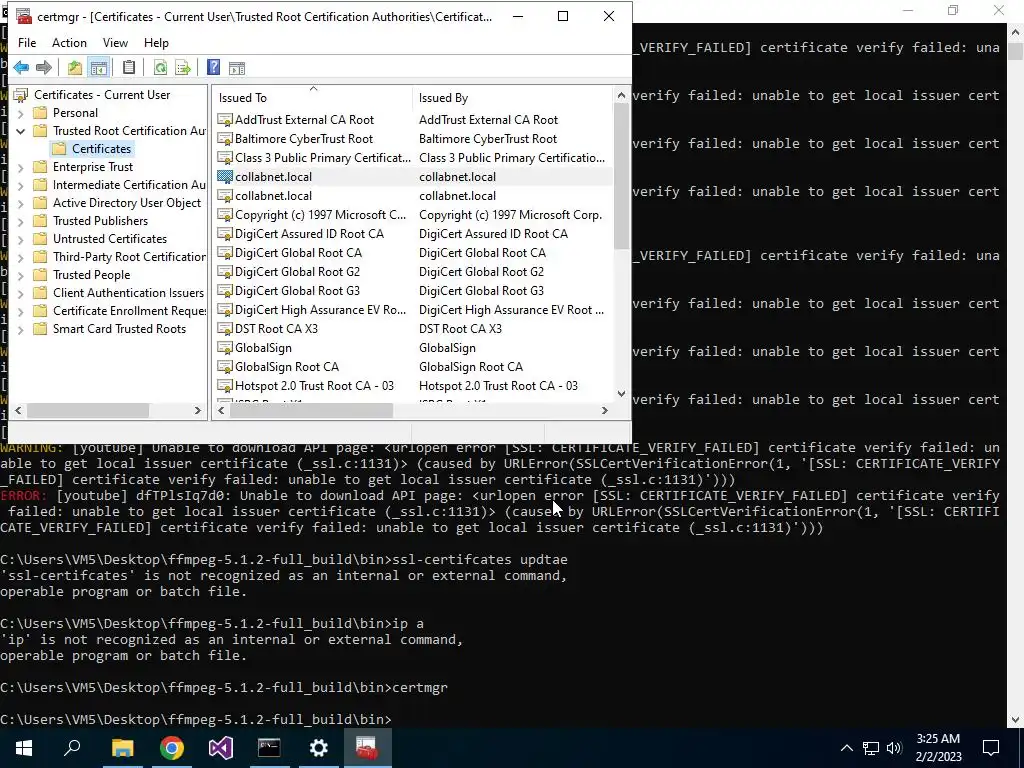Select the Smart Card Trusted Roots folder
Image resolution: width=1024 pixels, height=768 pixels.
(120, 329)
